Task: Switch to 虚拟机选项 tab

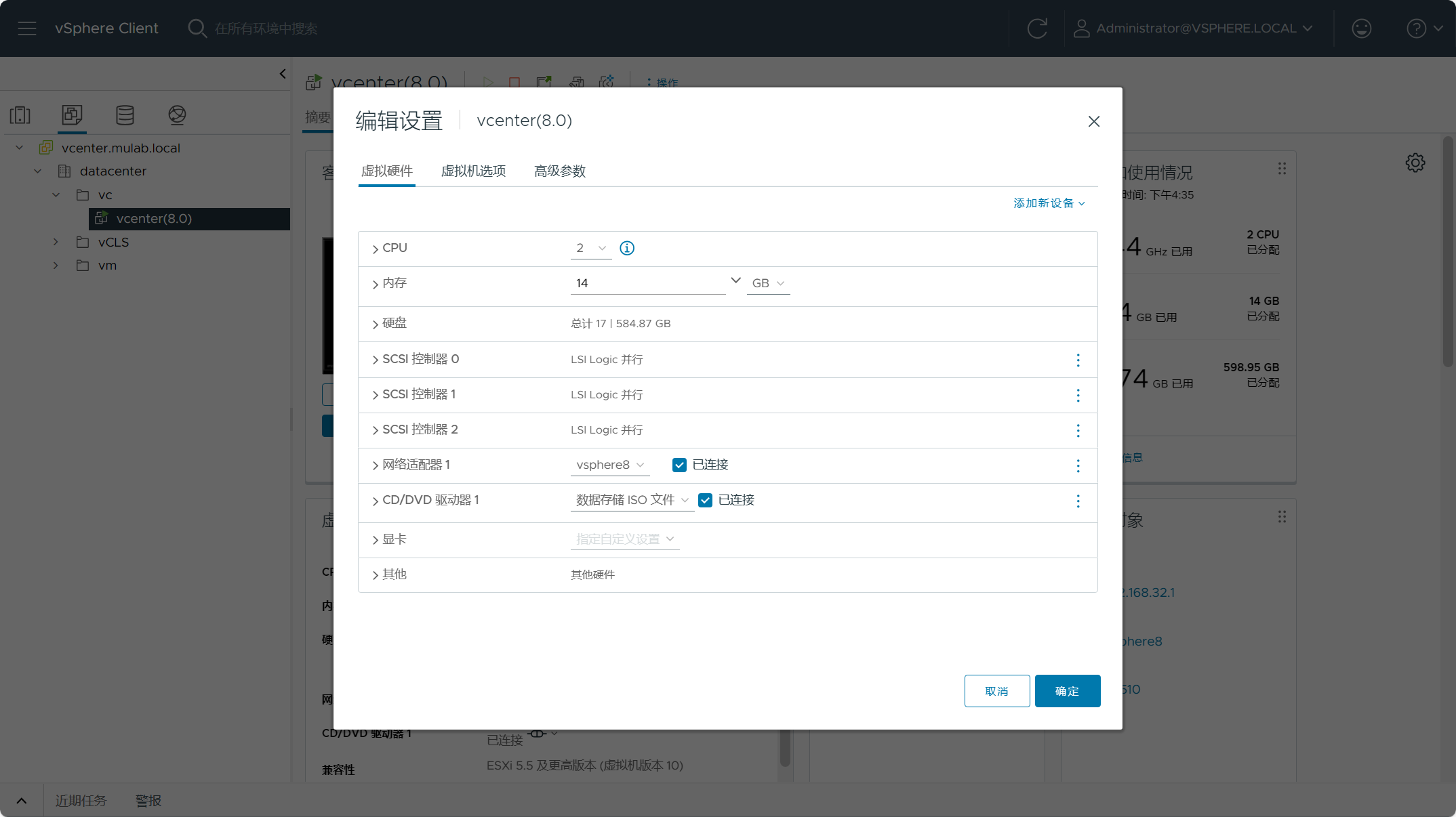Action: tap(473, 171)
